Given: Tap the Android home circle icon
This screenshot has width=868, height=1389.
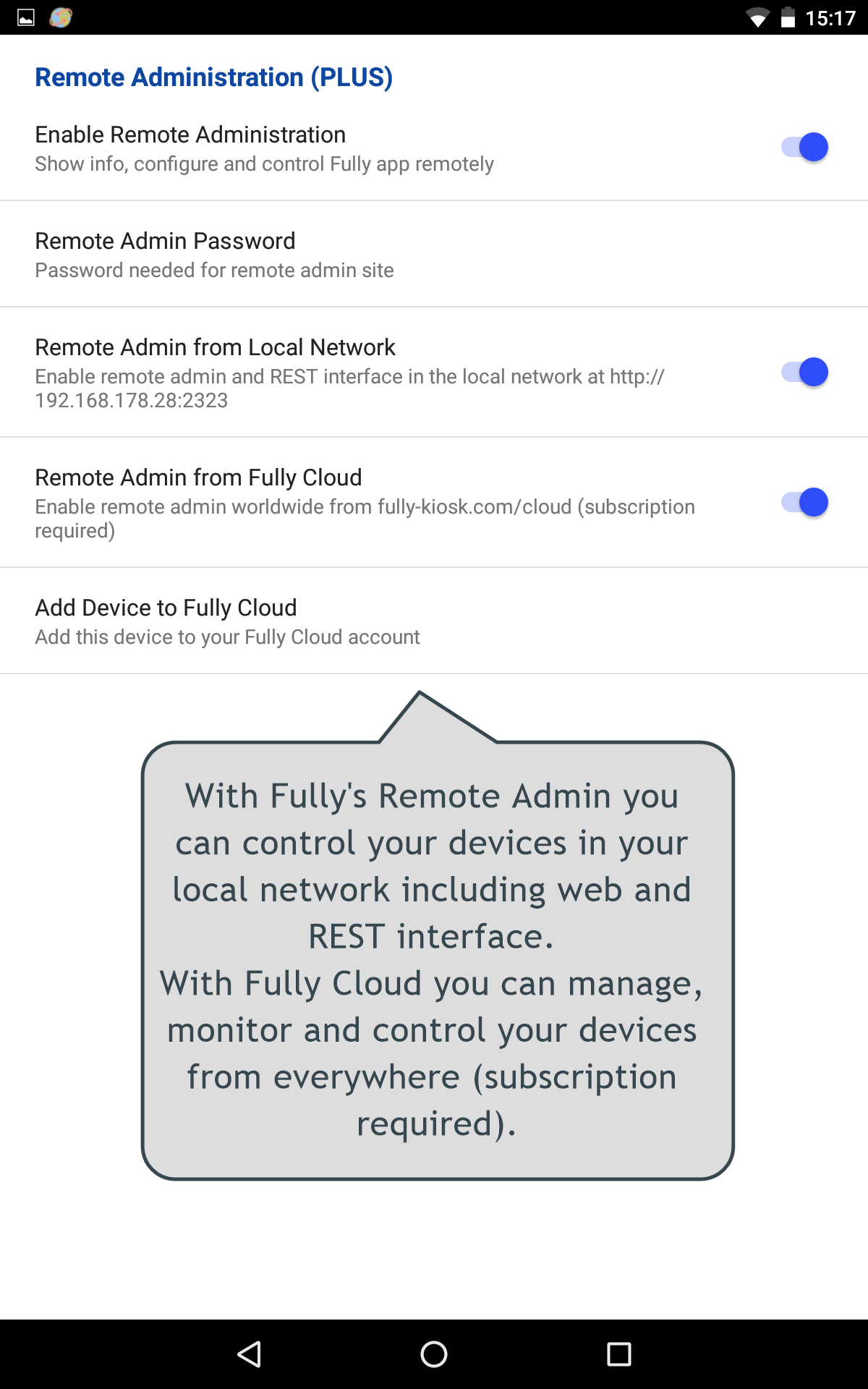Looking at the screenshot, I should [x=434, y=1354].
